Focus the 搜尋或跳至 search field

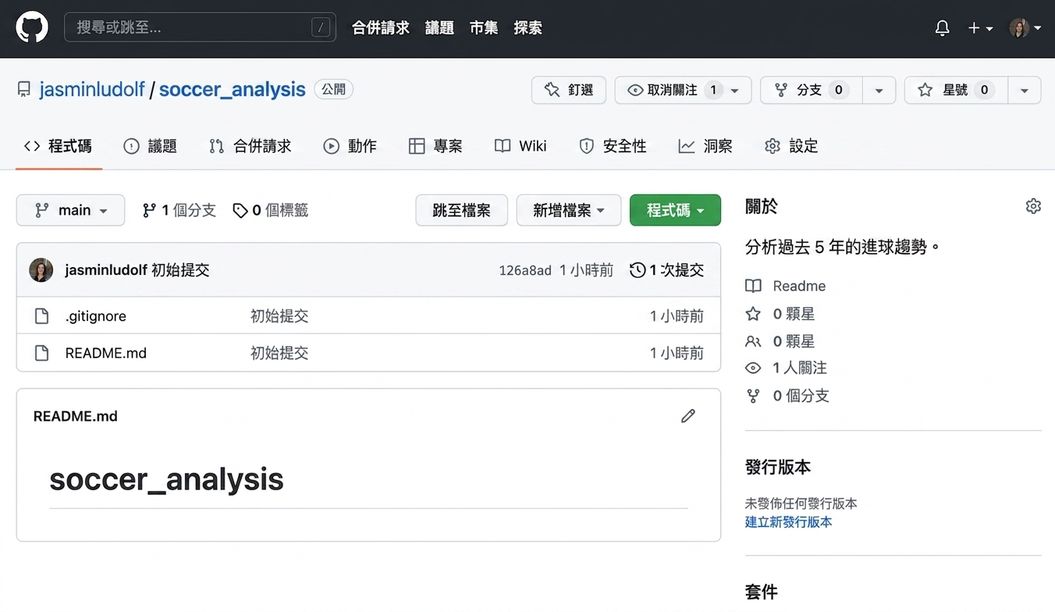click(x=200, y=28)
